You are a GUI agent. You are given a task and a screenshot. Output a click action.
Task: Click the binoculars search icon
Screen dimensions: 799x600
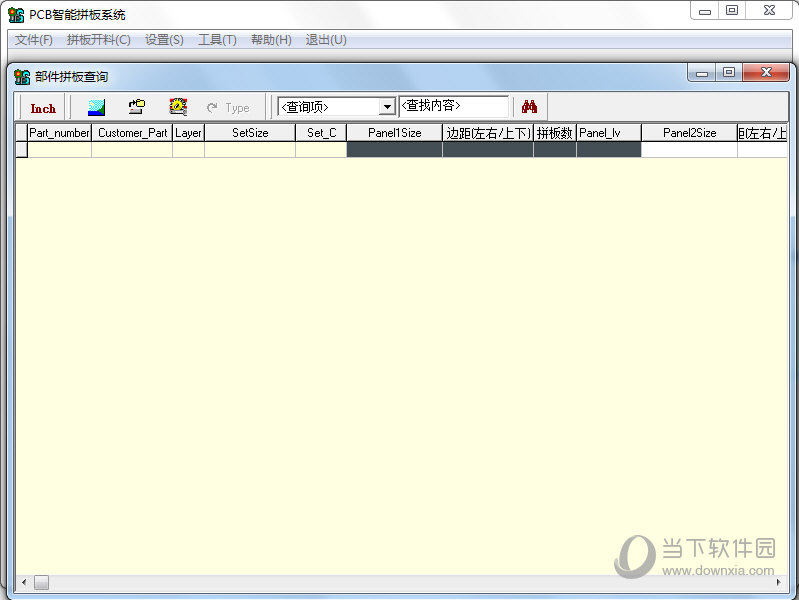[x=529, y=107]
